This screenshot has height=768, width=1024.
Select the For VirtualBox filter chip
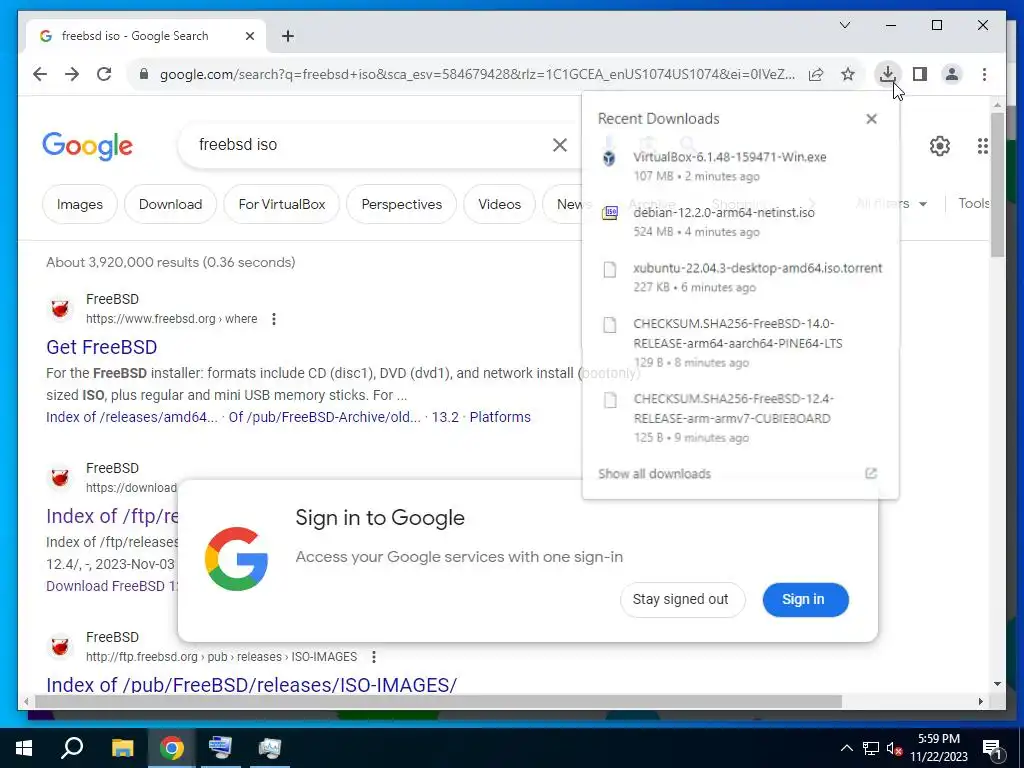coord(281,204)
